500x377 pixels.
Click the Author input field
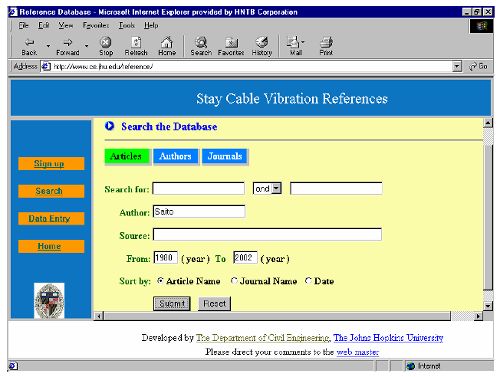[x=199, y=212]
